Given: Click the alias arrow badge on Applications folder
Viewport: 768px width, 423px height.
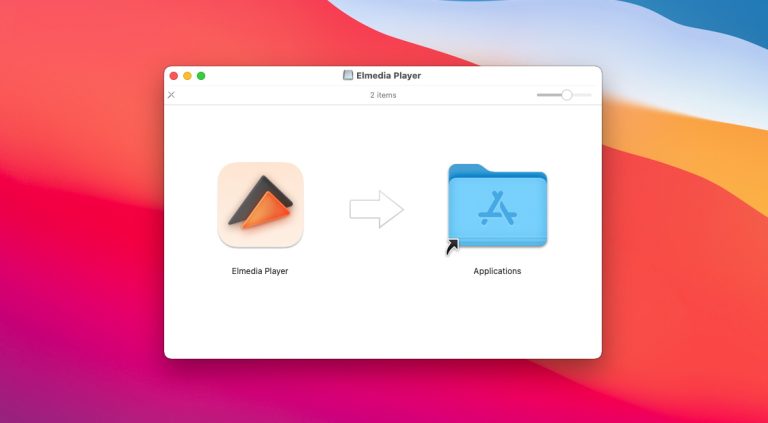Looking at the screenshot, I should 453,246.
